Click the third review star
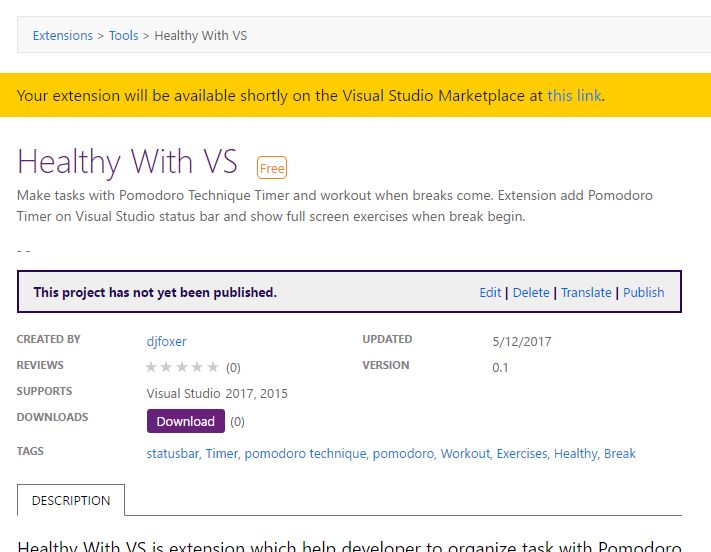711x552 pixels. coord(182,366)
